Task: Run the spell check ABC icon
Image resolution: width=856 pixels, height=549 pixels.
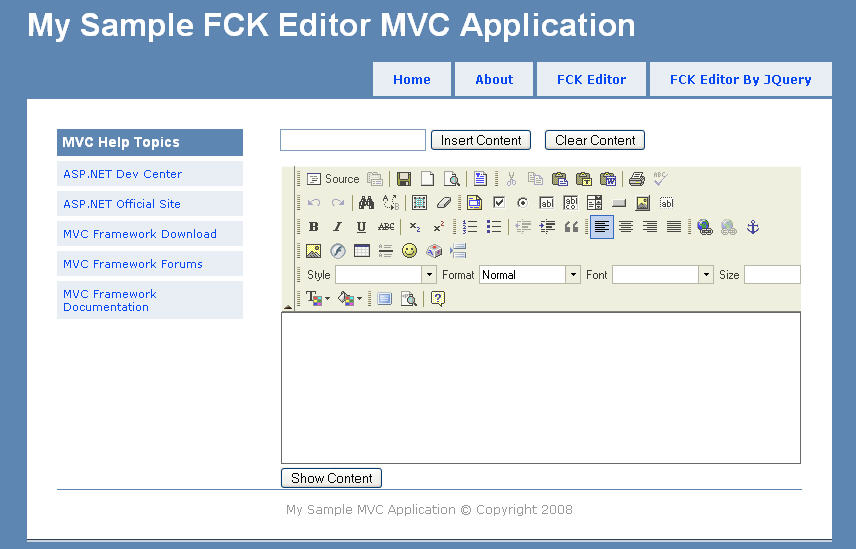Action: point(661,179)
